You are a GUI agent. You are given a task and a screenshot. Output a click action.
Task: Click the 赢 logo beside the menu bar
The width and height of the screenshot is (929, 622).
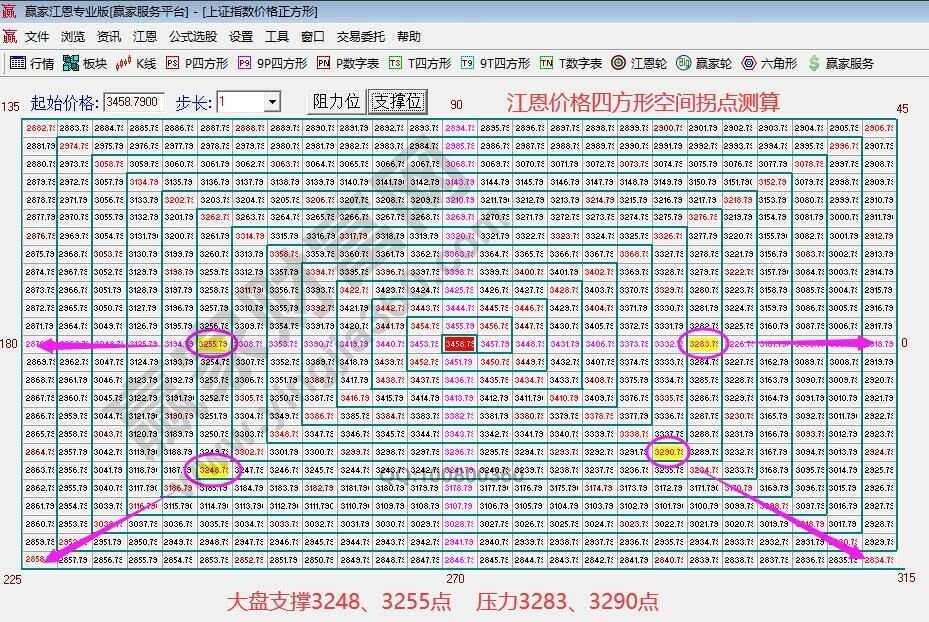(10, 36)
